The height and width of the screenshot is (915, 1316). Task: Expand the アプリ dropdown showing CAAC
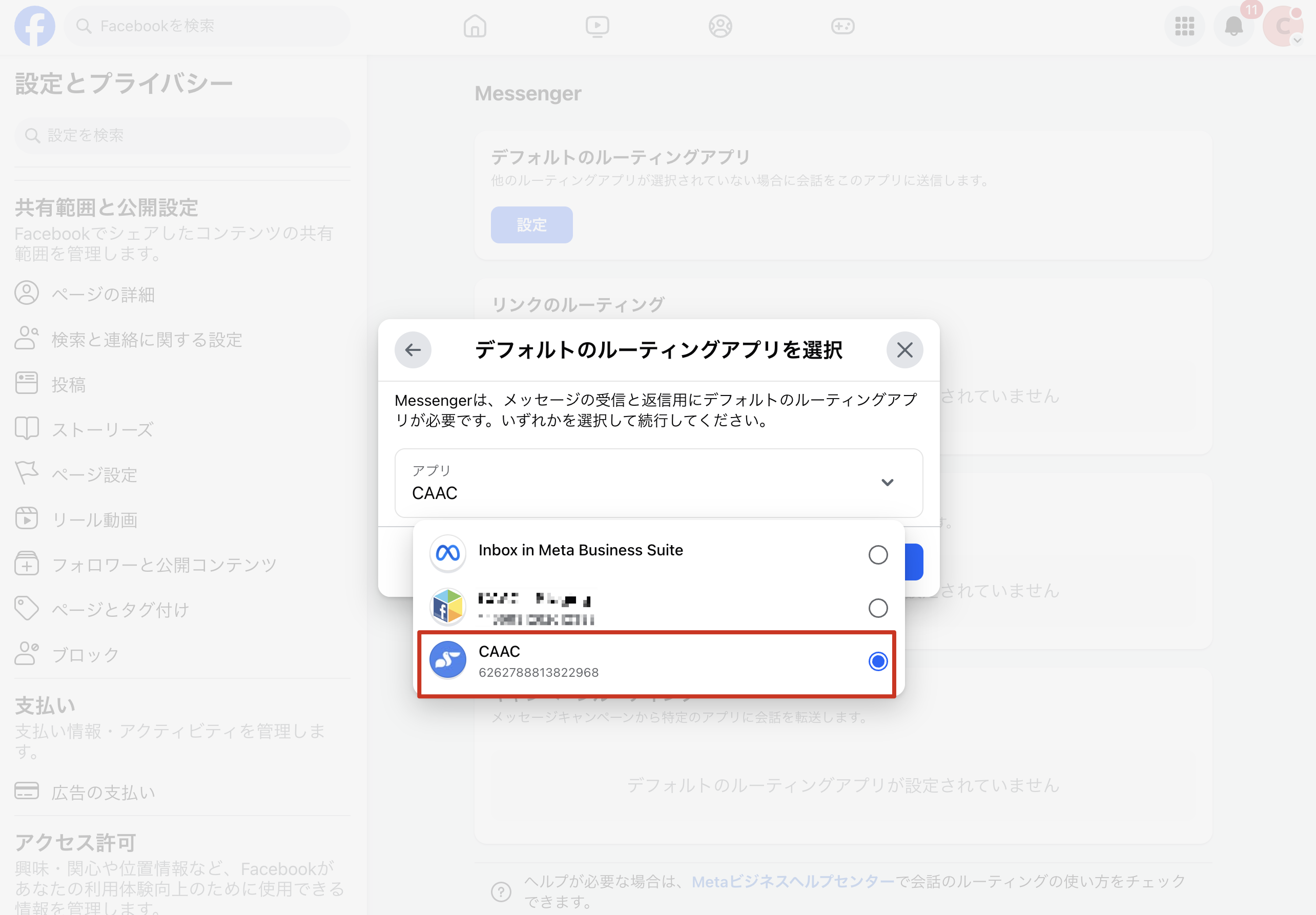pos(659,483)
